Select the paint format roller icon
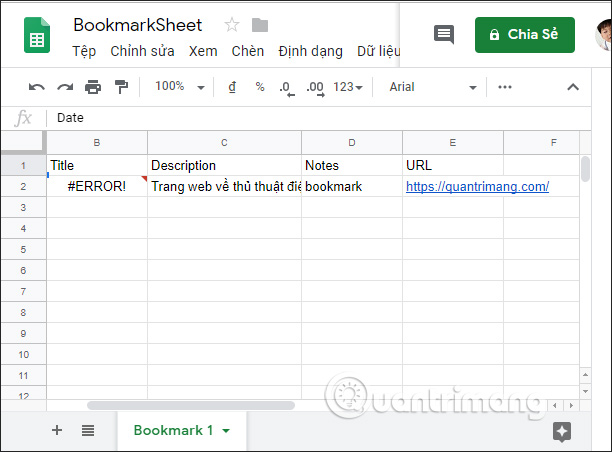612x452 pixels. (121, 87)
